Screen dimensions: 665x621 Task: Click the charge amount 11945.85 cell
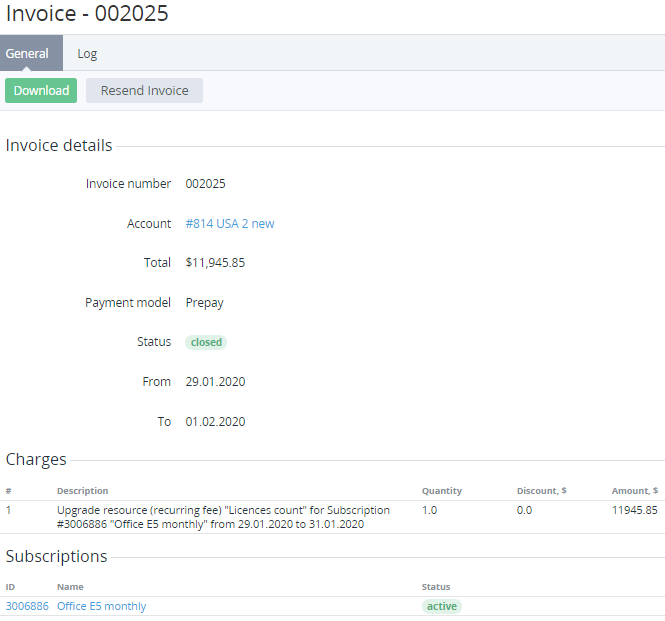pos(634,510)
